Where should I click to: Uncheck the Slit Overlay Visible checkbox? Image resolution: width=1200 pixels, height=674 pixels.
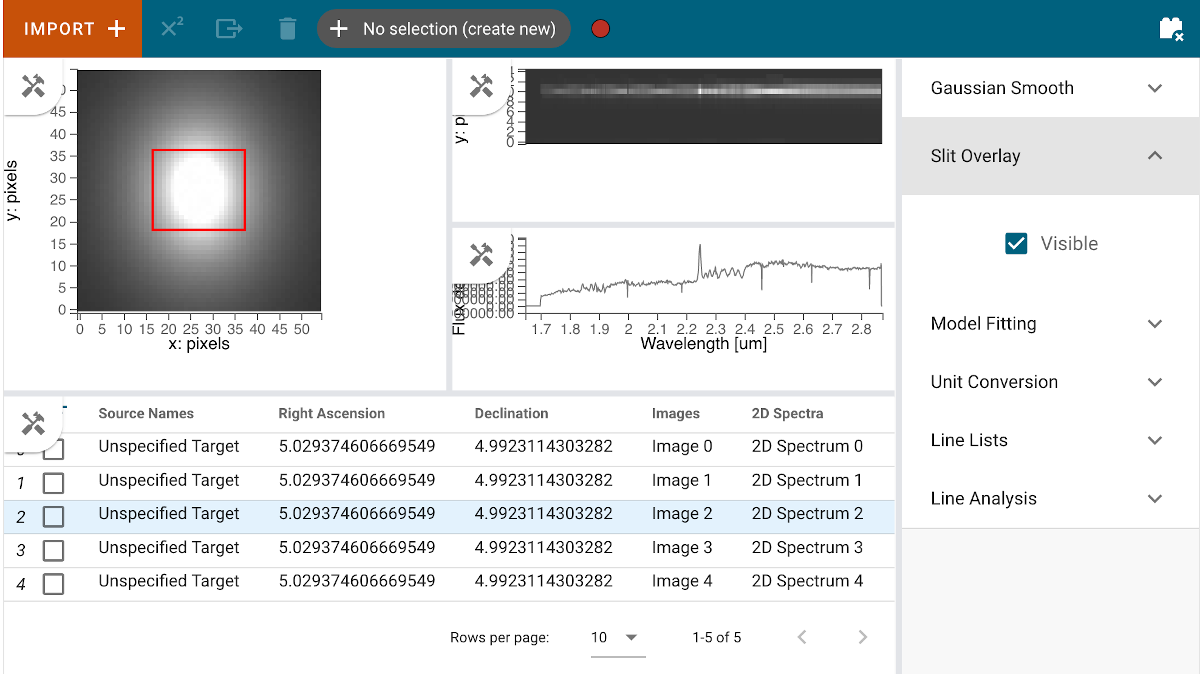(x=1016, y=243)
